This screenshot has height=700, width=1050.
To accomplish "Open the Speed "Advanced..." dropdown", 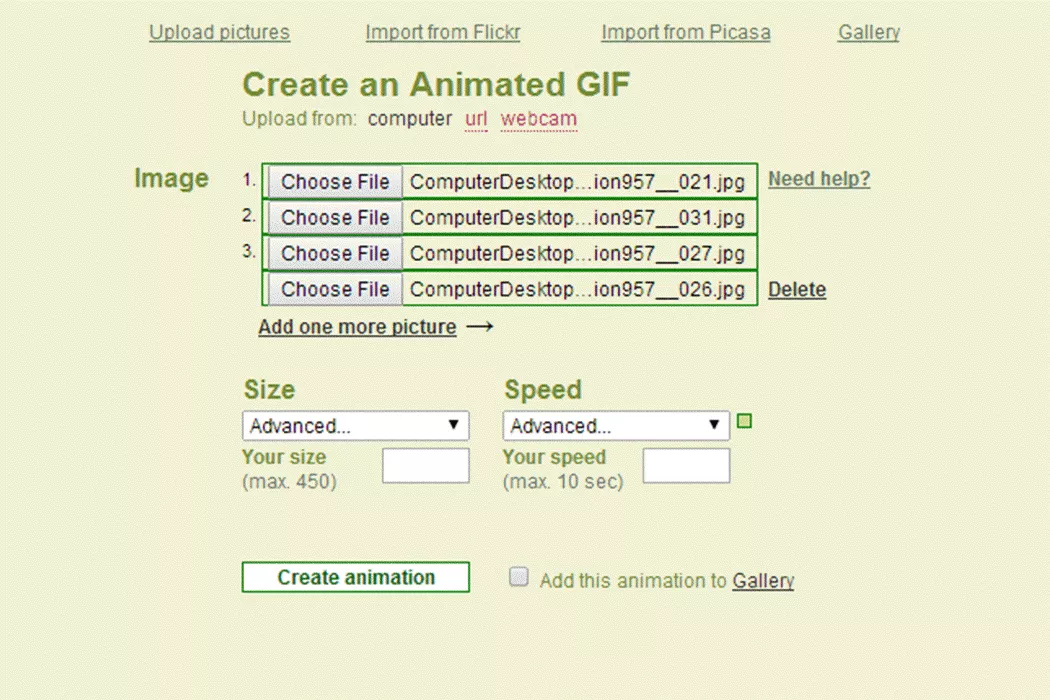I will 615,425.
